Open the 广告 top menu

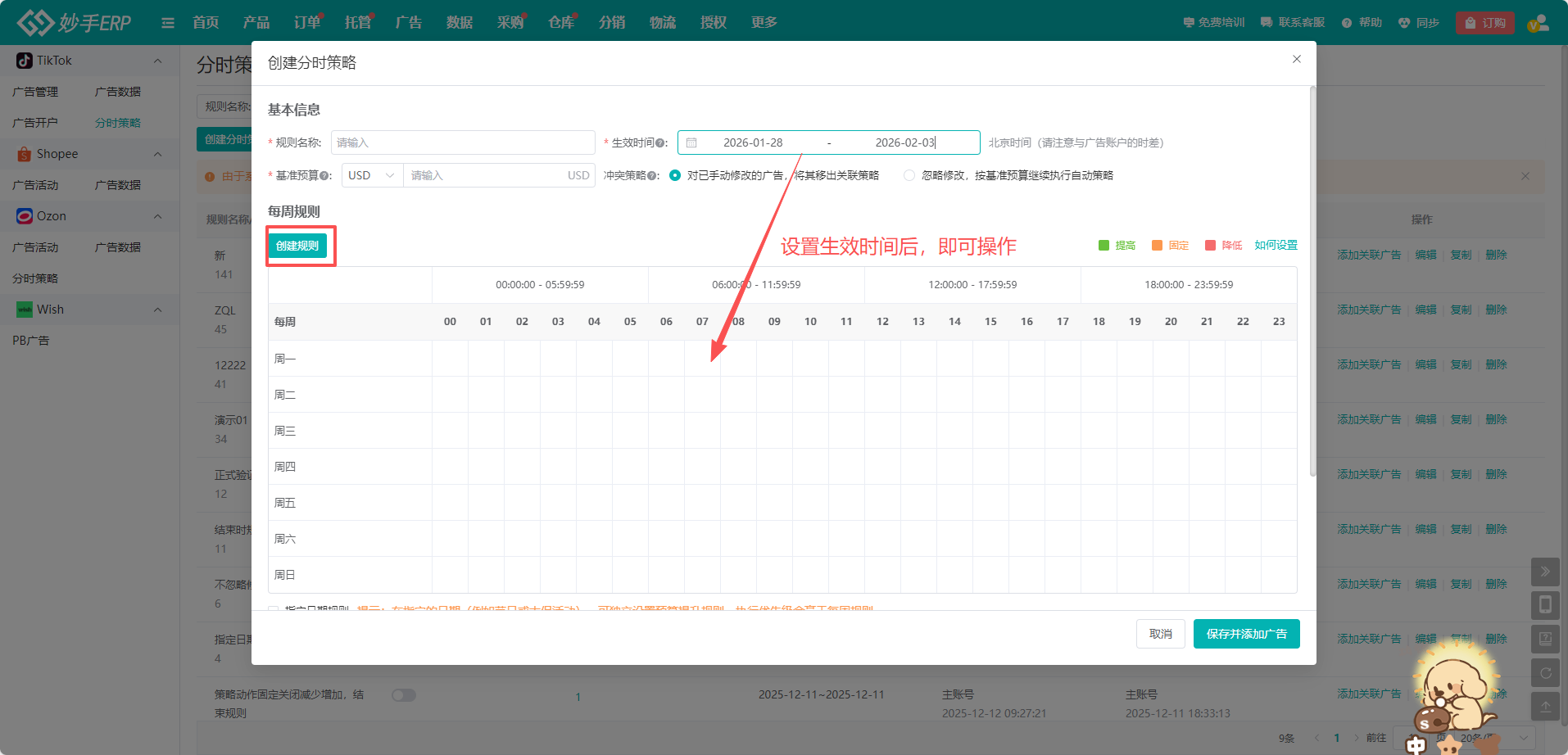tap(408, 23)
